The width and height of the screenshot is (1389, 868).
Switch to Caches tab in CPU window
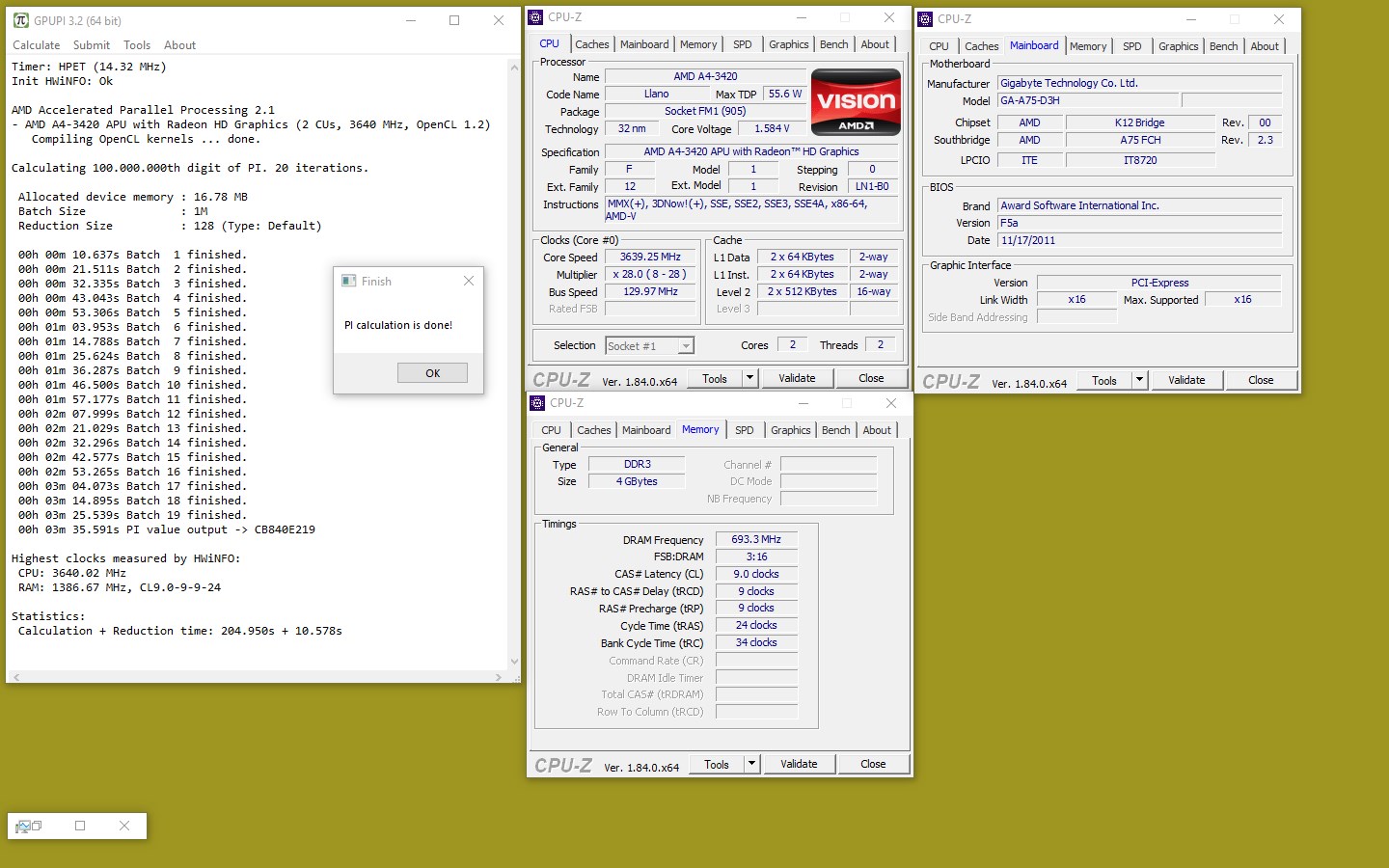pyautogui.click(x=592, y=44)
